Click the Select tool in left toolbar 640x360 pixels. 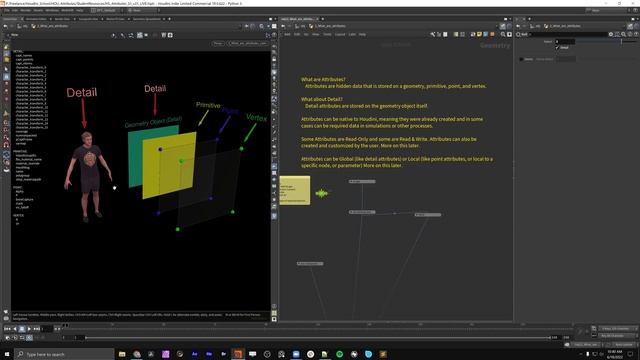point(6,69)
